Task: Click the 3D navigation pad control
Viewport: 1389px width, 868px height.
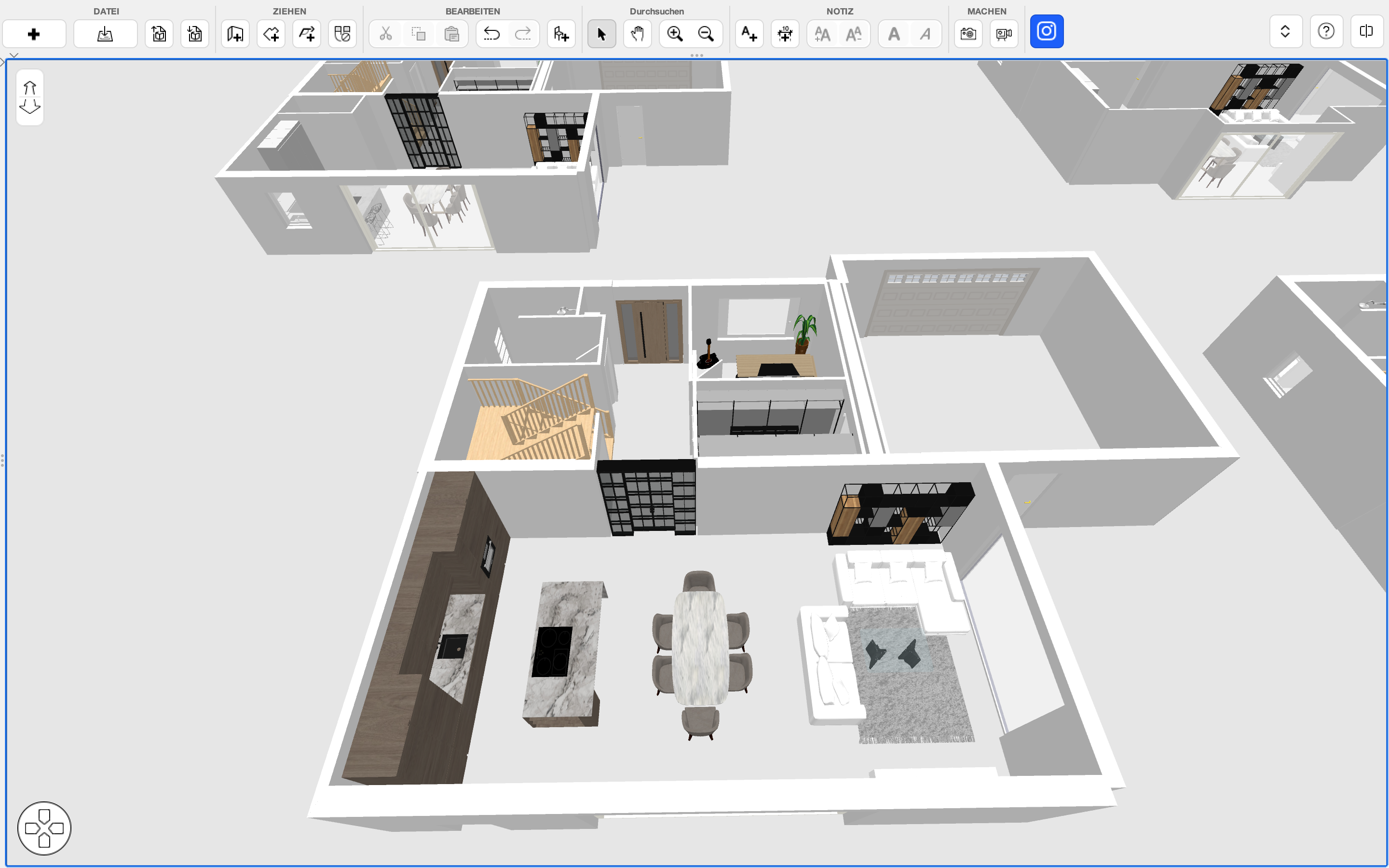Action: pyautogui.click(x=44, y=828)
